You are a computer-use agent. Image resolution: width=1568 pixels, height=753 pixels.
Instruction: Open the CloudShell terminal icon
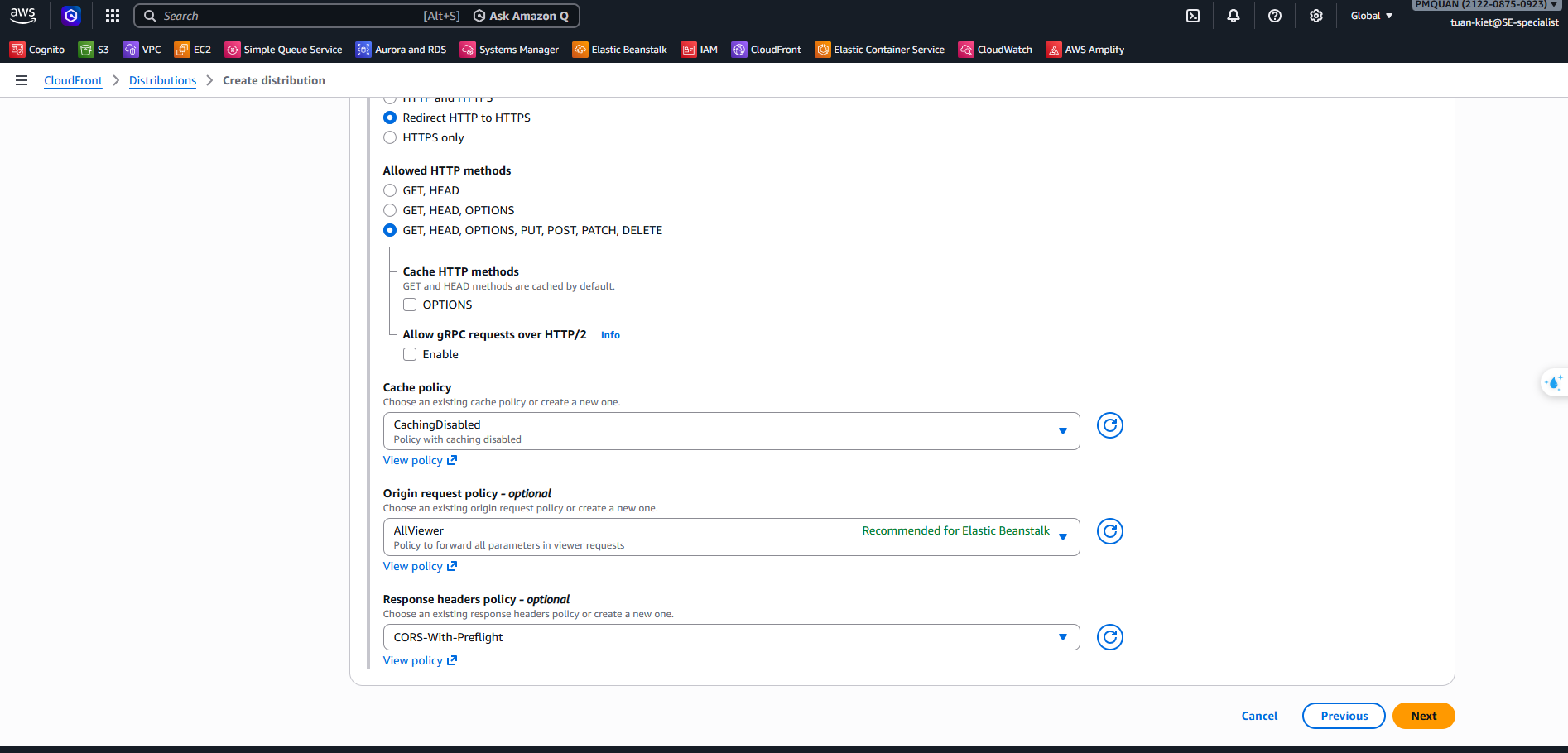(1193, 16)
